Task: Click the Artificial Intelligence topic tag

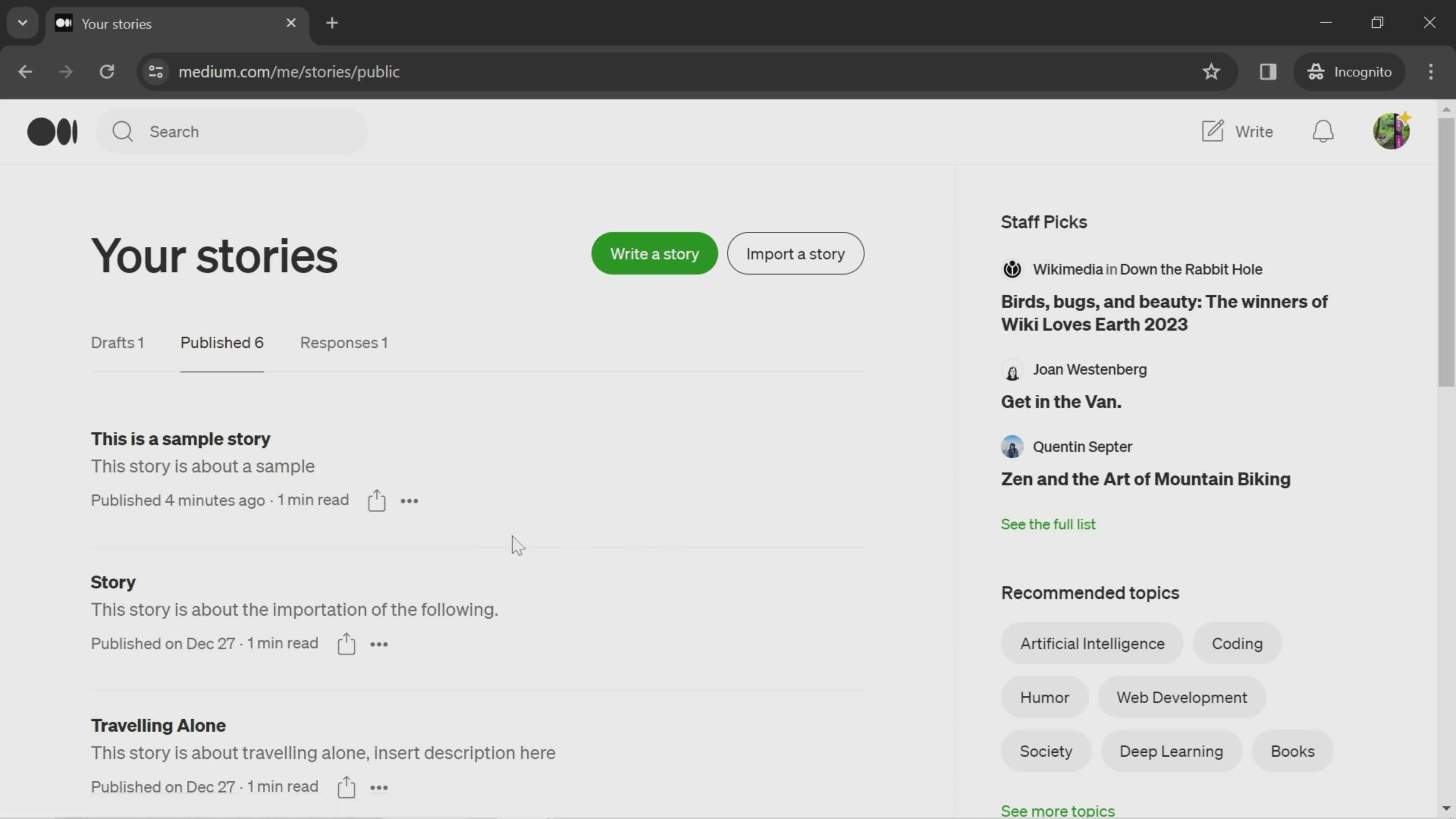Action: 1092,644
